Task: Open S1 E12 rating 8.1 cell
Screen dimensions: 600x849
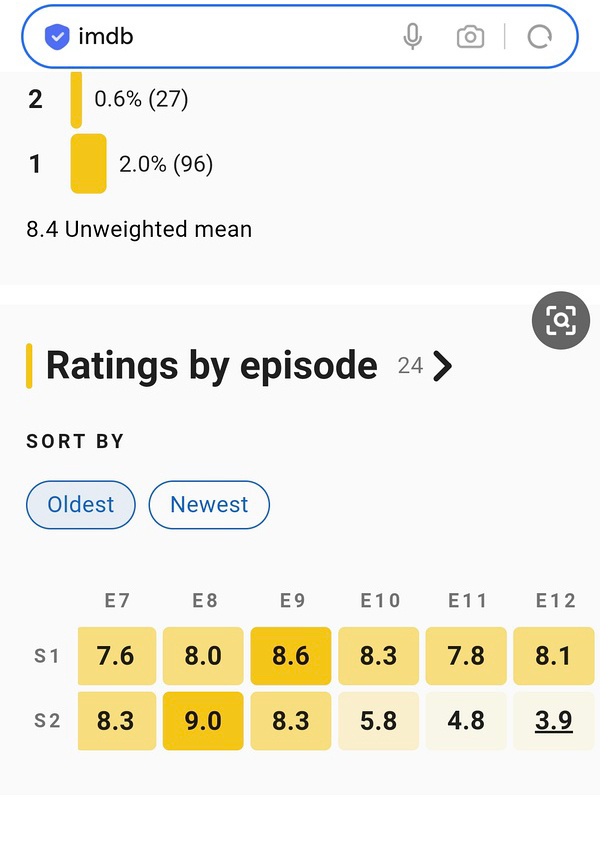Action: tap(553, 656)
